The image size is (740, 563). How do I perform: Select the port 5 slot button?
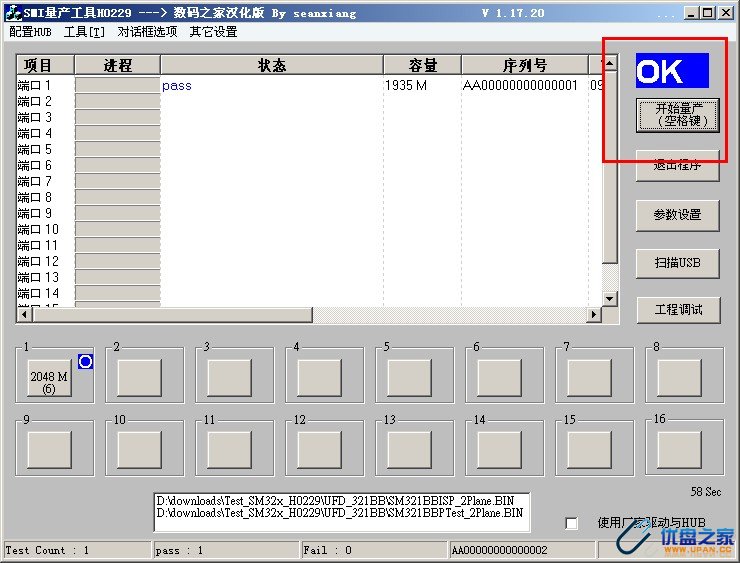(409, 377)
